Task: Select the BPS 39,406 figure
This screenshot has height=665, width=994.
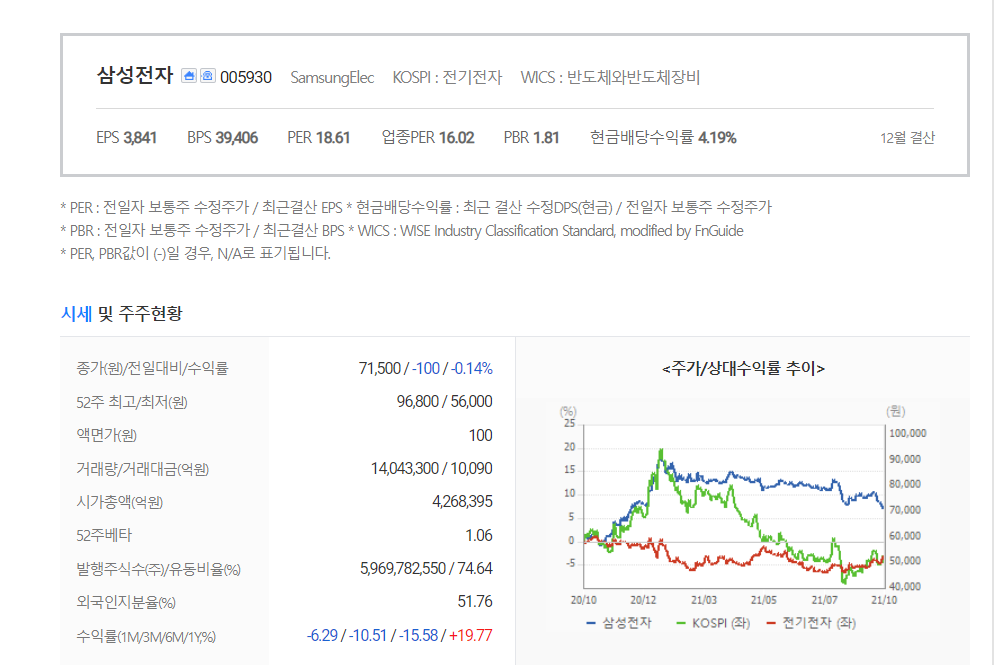Action: pyautogui.click(x=223, y=138)
